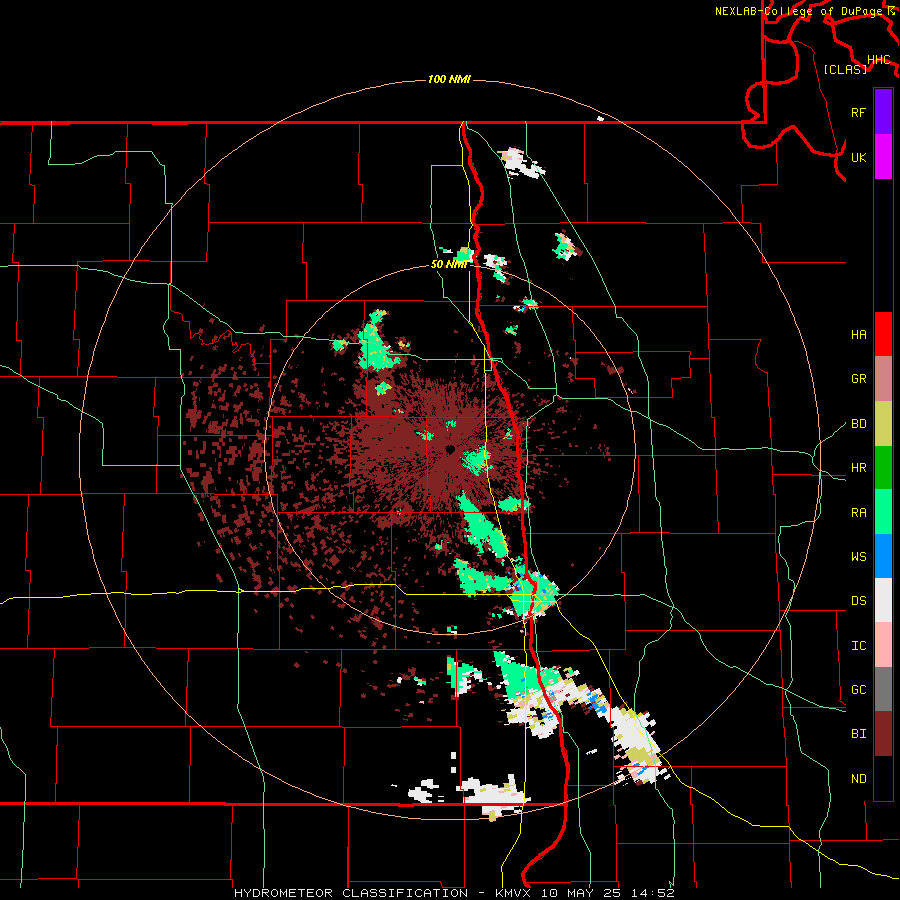Viewport: 900px width, 900px height.
Task: Select the BD yellow color block
Action: [x=883, y=424]
